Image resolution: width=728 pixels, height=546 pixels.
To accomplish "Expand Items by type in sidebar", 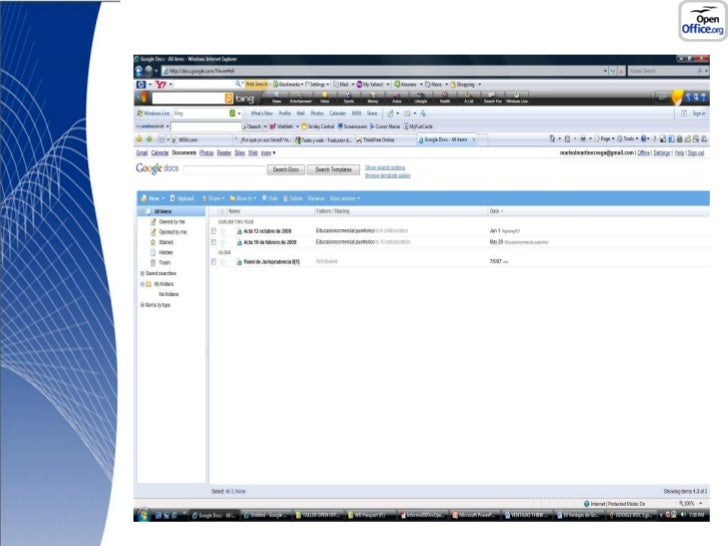I will point(142,305).
